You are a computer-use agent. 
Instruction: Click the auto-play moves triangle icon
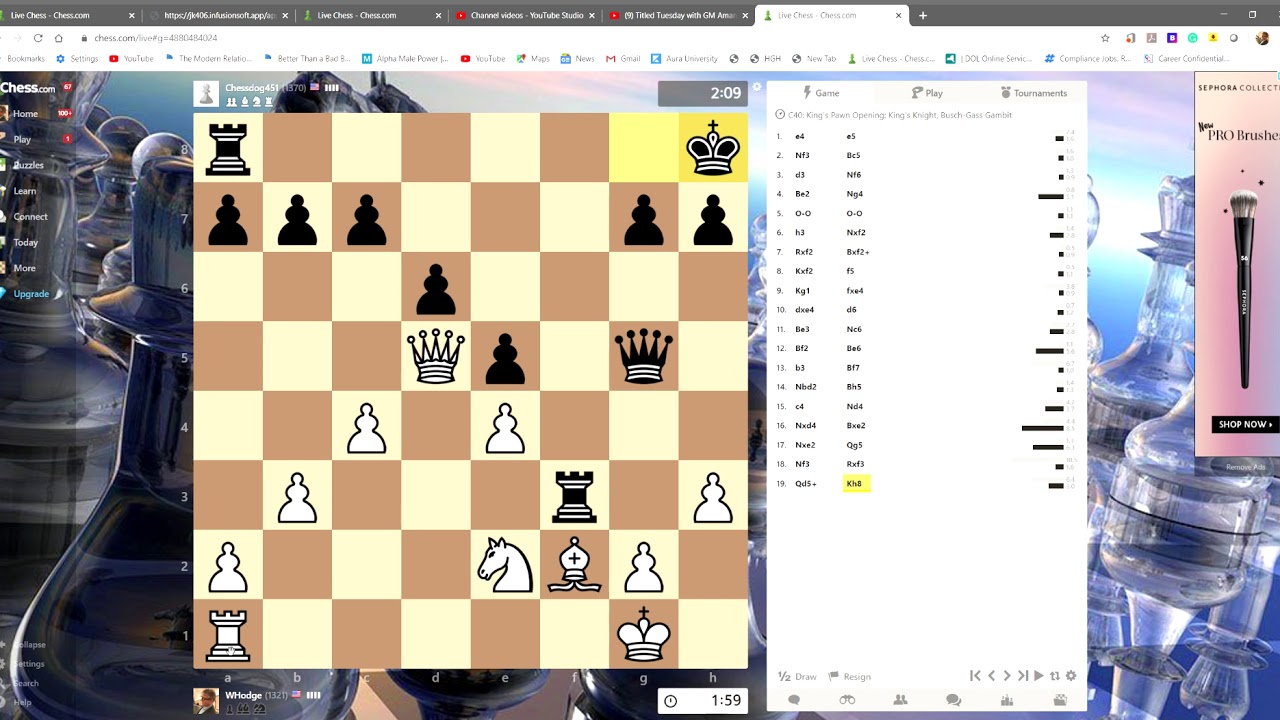(1039, 676)
